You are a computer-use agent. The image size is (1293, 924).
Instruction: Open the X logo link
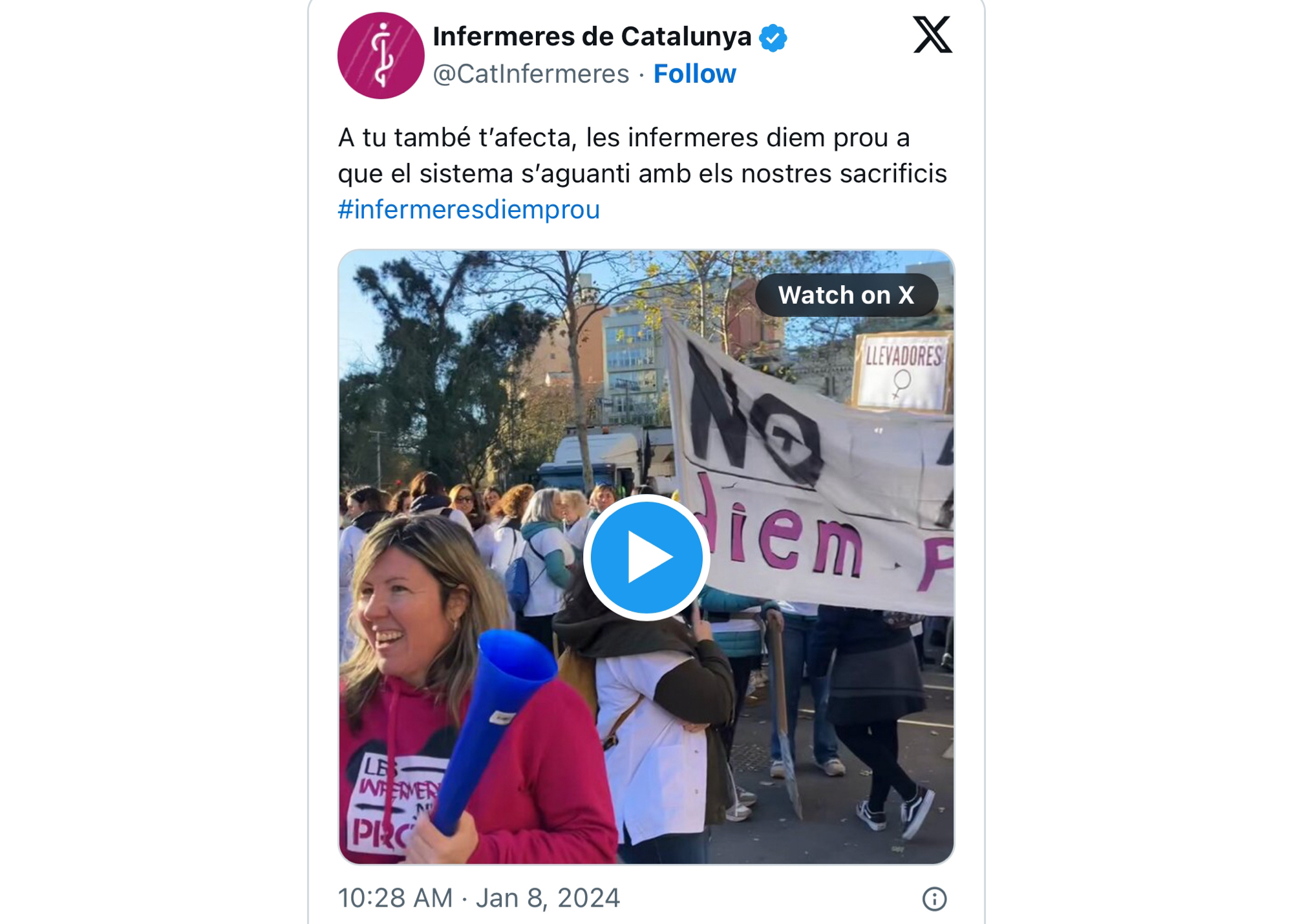932,35
